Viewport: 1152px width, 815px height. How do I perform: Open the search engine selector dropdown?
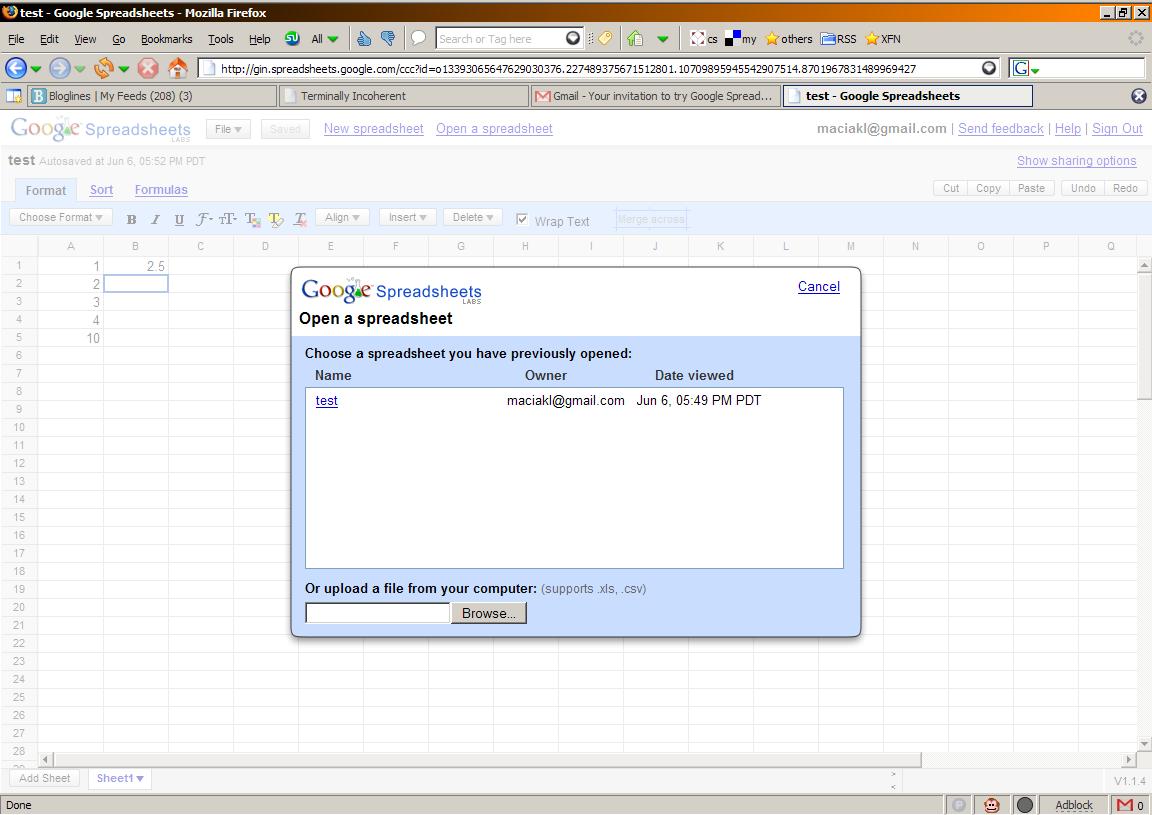click(1026, 69)
